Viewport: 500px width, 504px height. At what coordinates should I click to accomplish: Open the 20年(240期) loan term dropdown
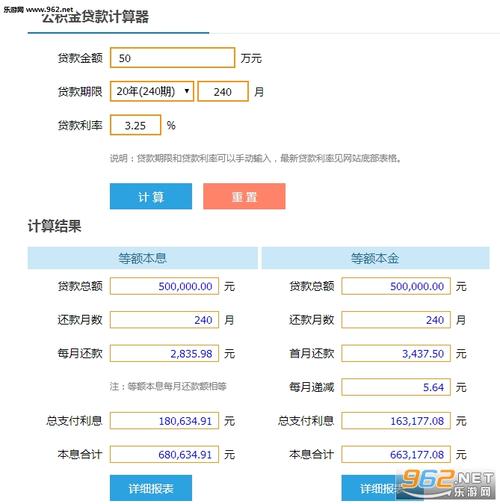(152, 91)
